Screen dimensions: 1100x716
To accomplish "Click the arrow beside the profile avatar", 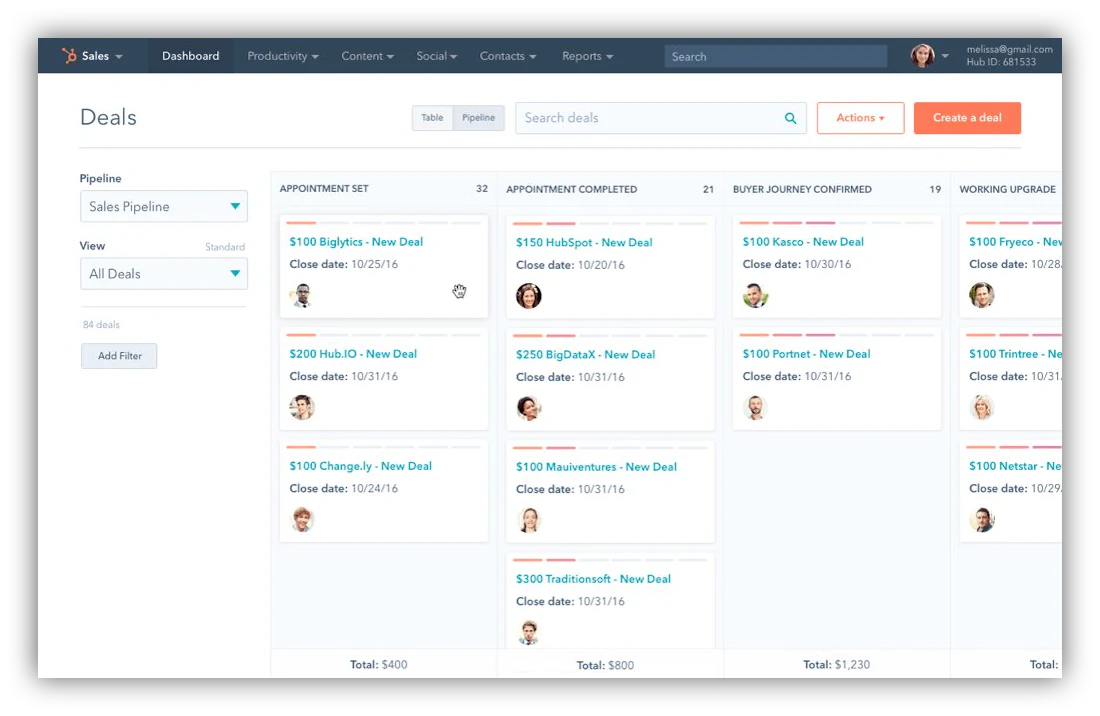I will (x=945, y=56).
